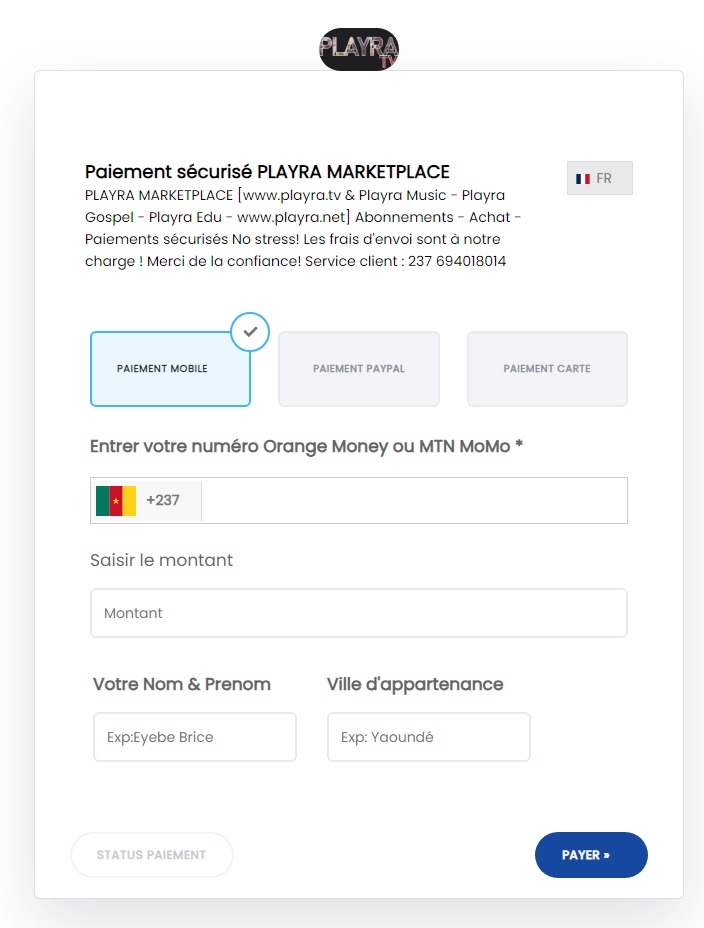The height and width of the screenshot is (928, 704).
Task: Click the Saisir le montant label
Action: [x=162, y=560]
